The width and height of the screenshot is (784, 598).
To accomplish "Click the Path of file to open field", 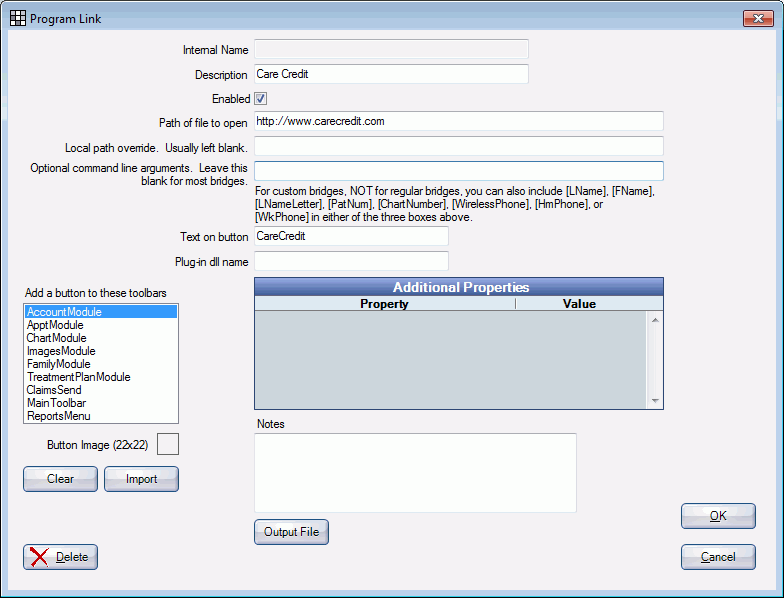I will [458, 122].
